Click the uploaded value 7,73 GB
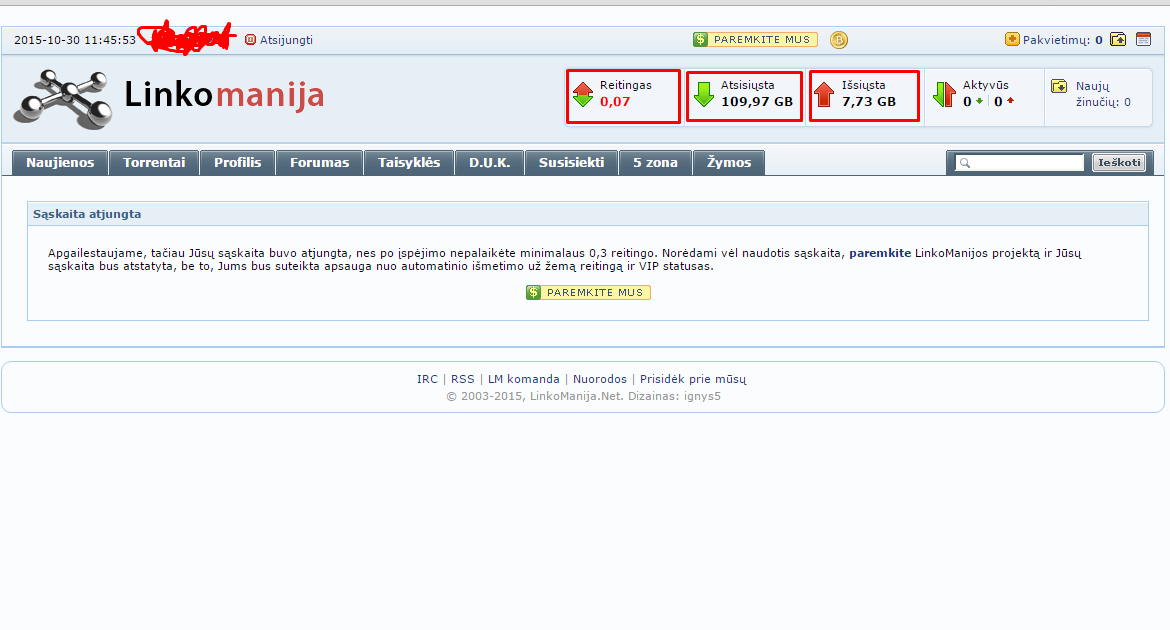This screenshot has width=1170, height=630. tap(869, 102)
